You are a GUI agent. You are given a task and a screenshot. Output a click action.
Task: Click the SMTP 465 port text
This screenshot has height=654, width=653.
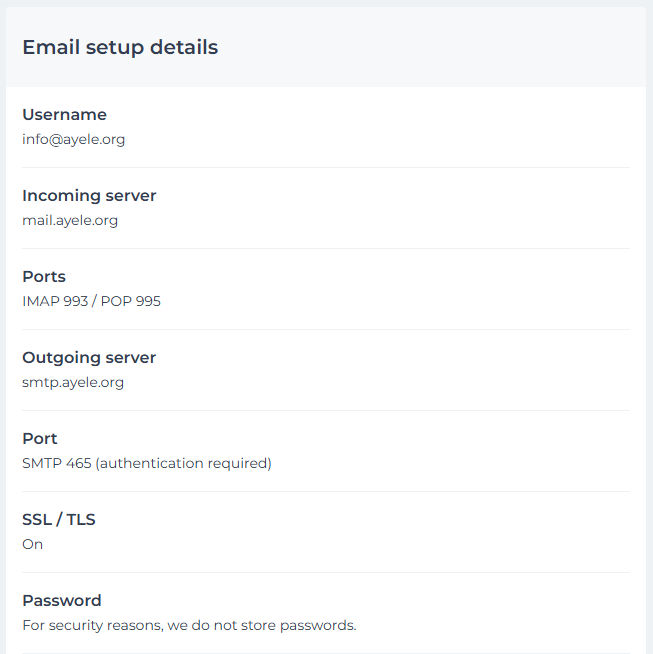56,463
